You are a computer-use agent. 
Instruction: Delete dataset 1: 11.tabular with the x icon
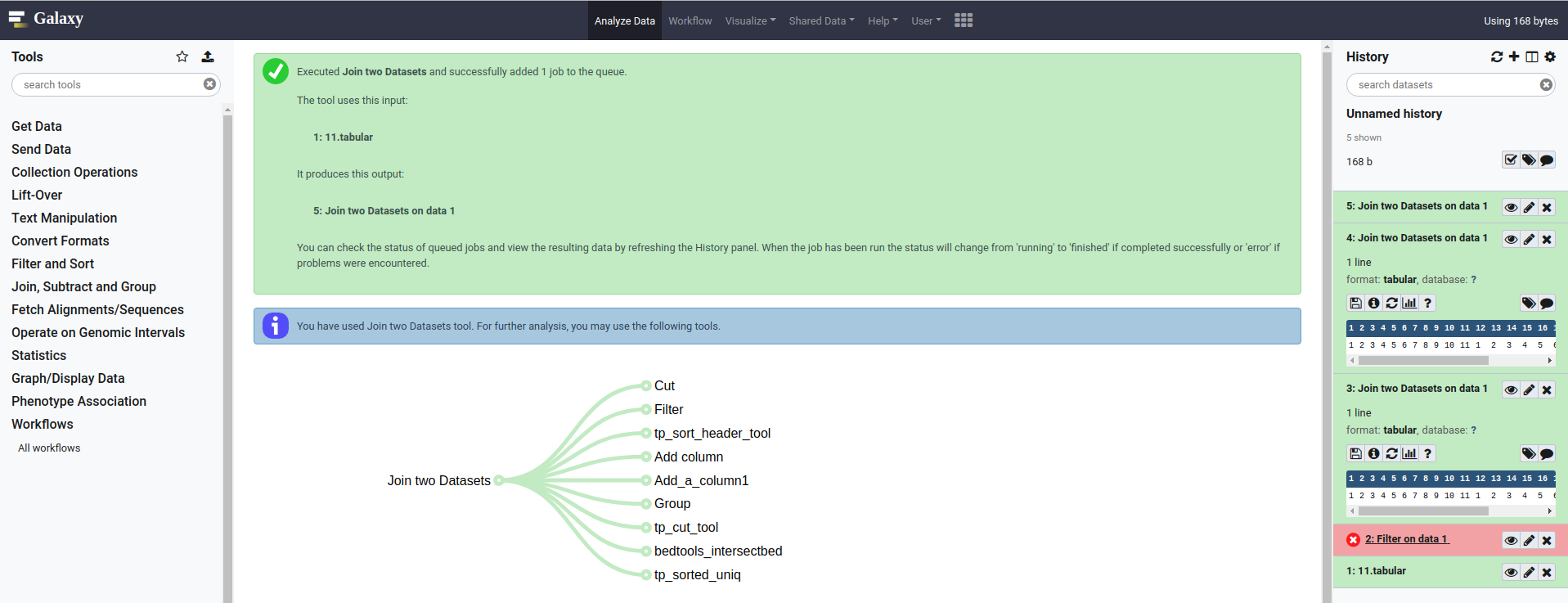click(1547, 572)
